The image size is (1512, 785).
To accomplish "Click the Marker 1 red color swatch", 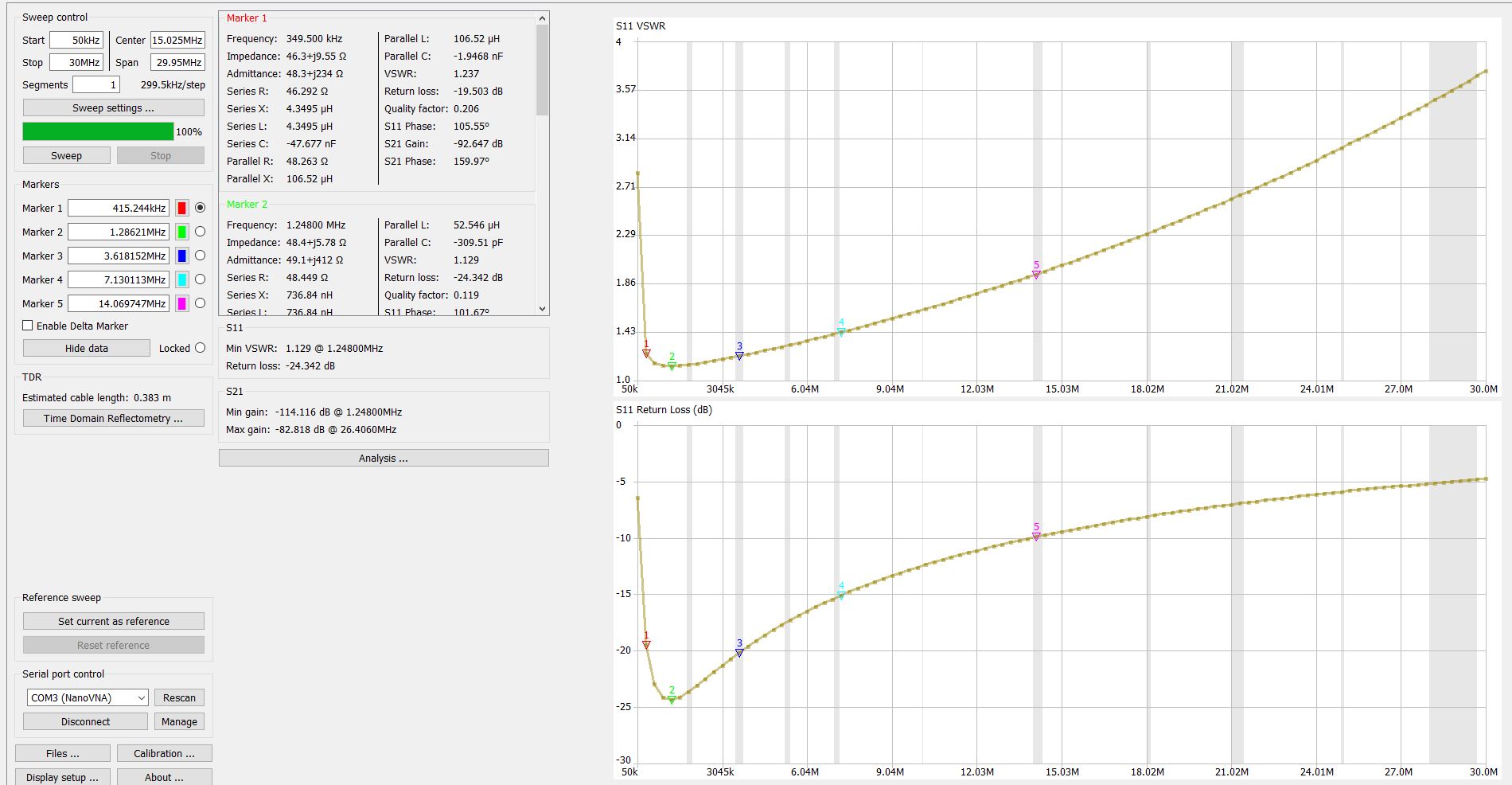I will coord(182,209).
